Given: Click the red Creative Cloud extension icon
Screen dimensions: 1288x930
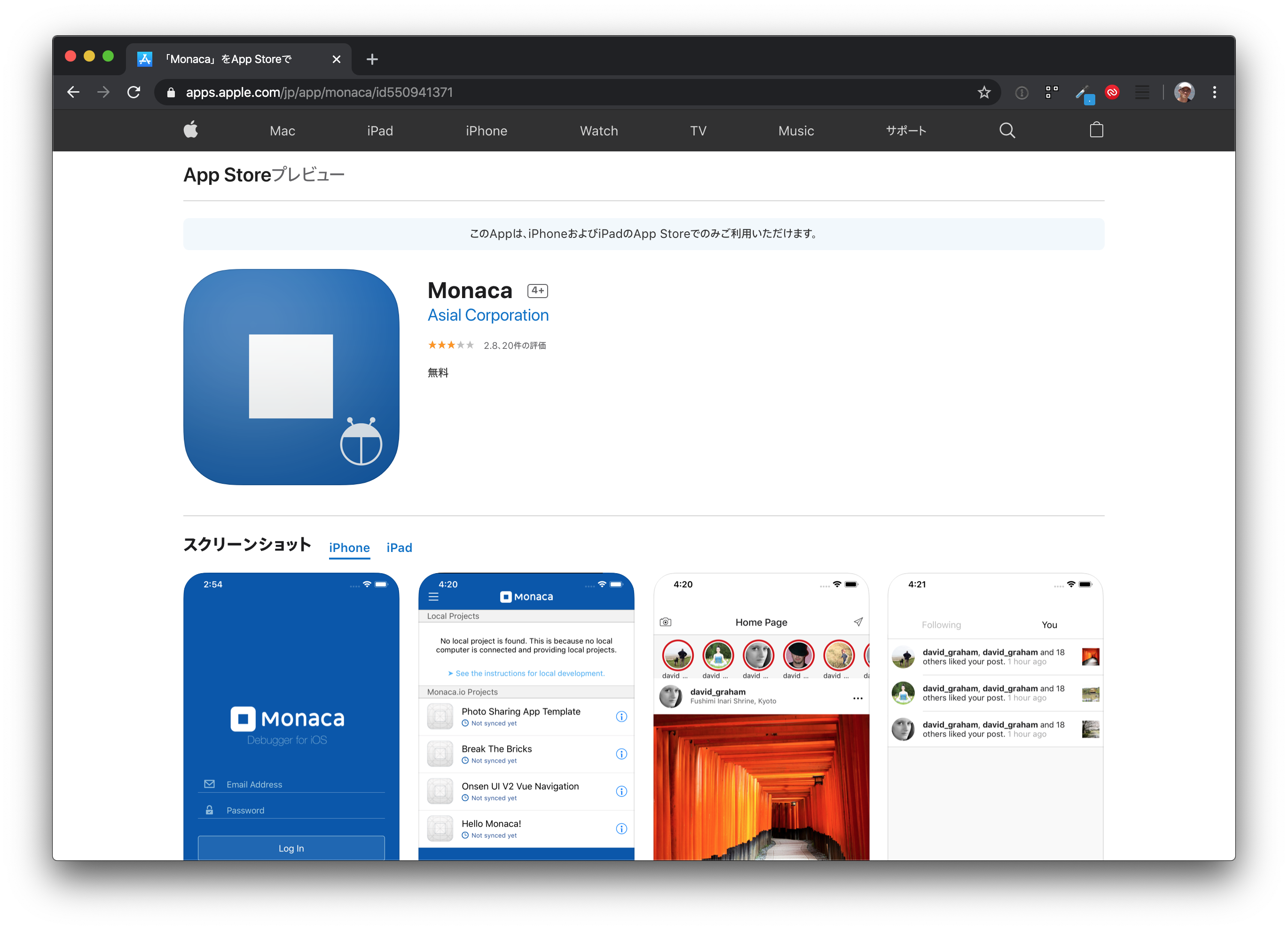Looking at the screenshot, I should coord(1112,92).
